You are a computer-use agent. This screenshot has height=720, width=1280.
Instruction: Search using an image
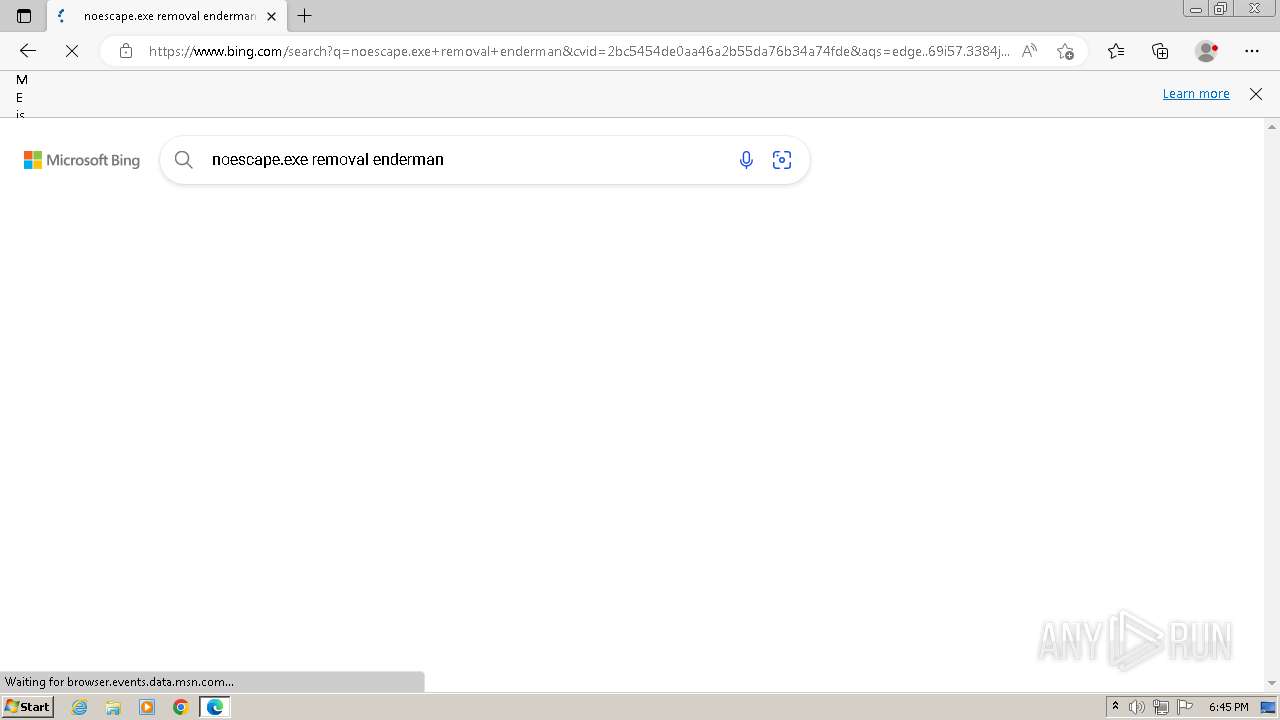pos(782,160)
